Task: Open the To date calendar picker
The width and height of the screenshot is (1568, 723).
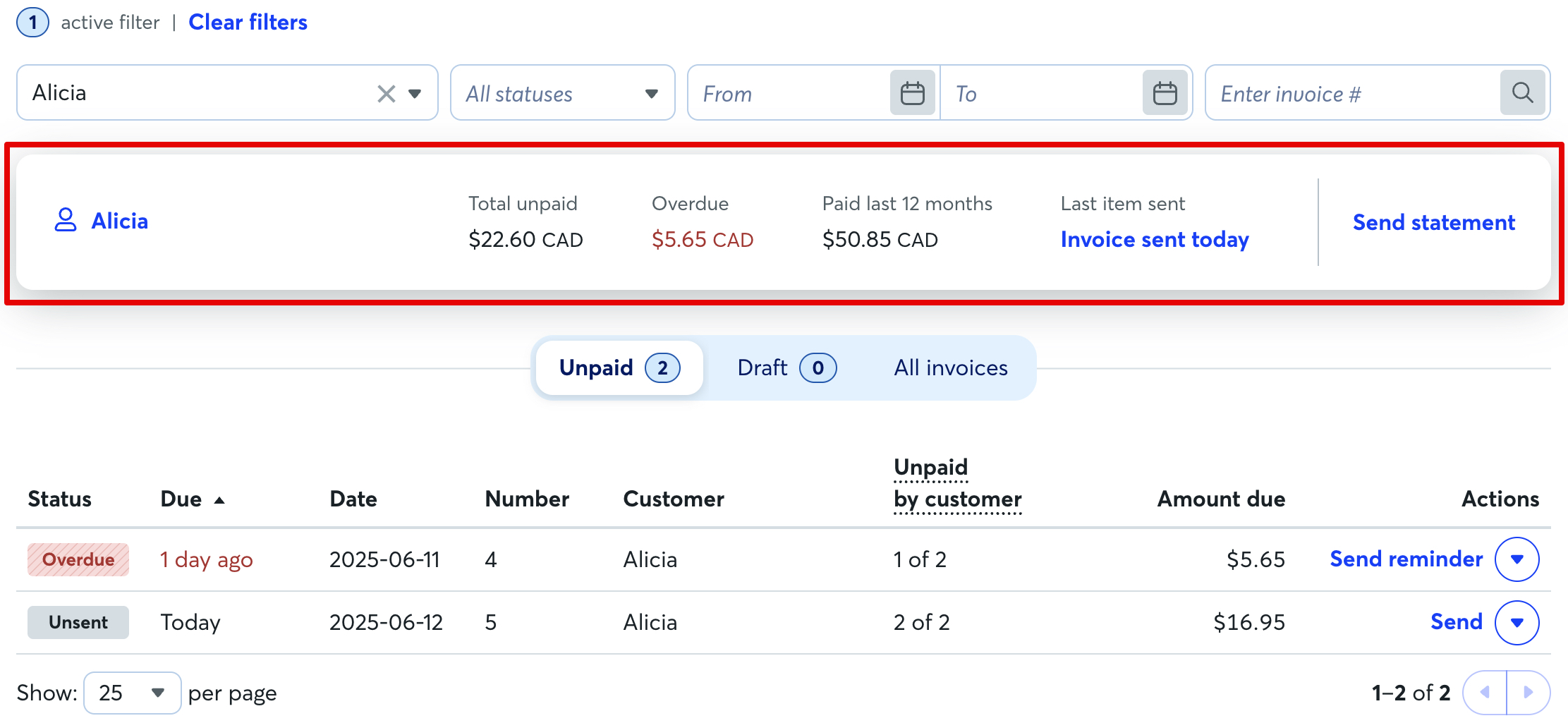Action: [x=1165, y=92]
